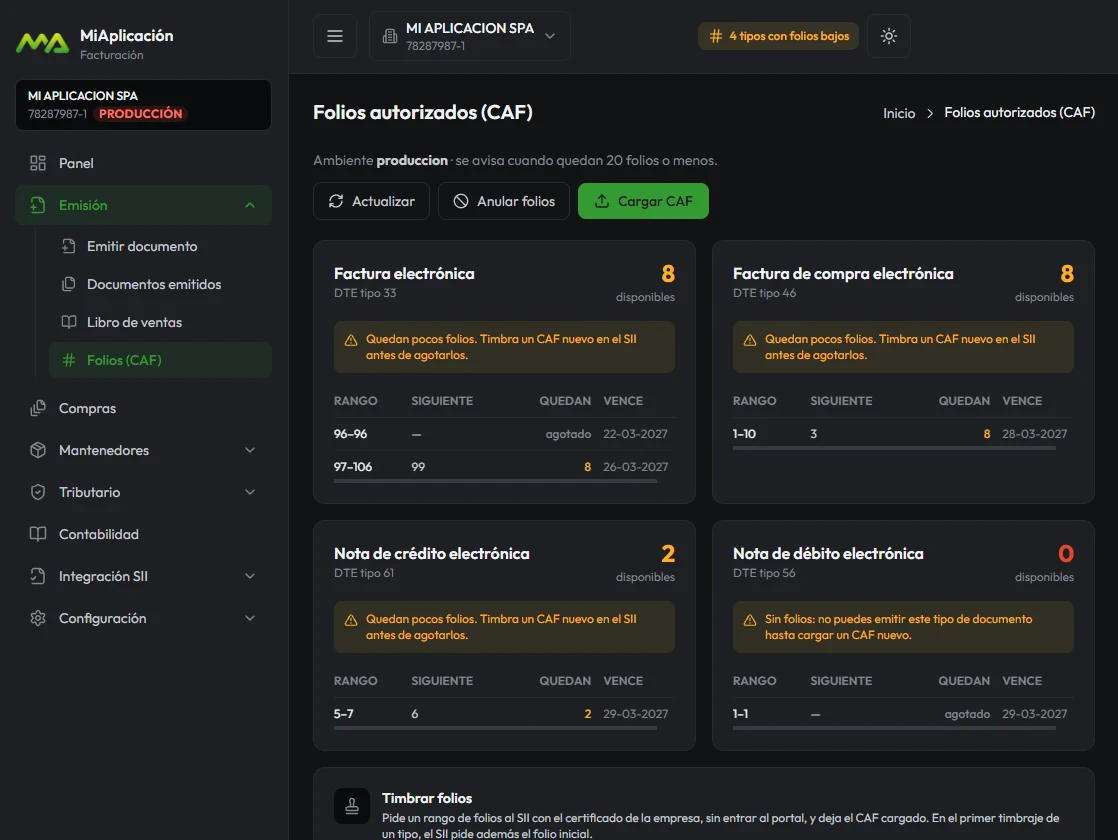The height and width of the screenshot is (840, 1118).
Task: Click the progress bar under range 1–10
Action: tap(894, 449)
